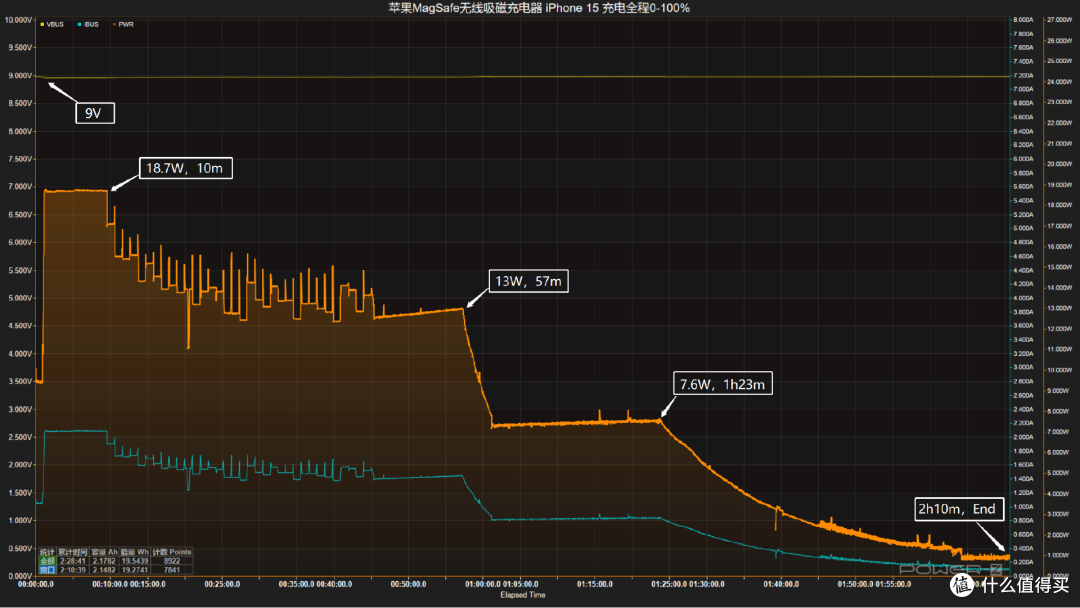Click the 01:15:00.0 time axis label
The image size is (1080, 608).
click(594, 584)
